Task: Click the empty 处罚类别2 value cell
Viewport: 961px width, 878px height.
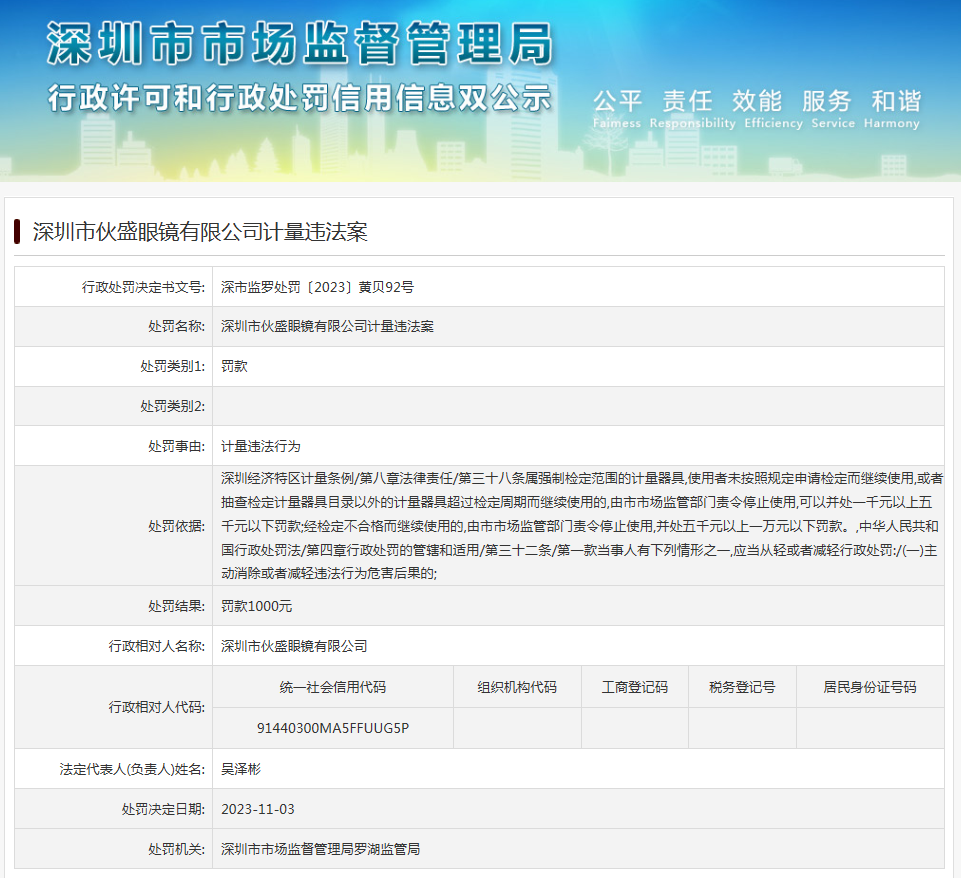Action: pyautogui.click(x=578, y=406)
